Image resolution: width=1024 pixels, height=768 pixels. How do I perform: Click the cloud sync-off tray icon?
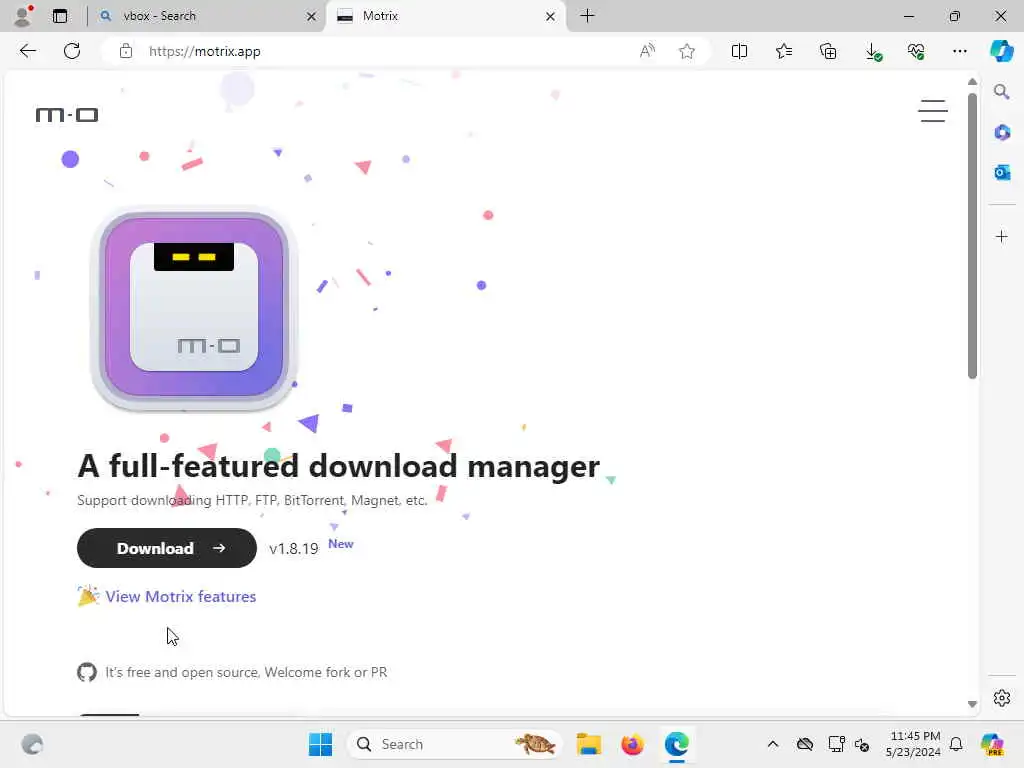coord(805,744)
